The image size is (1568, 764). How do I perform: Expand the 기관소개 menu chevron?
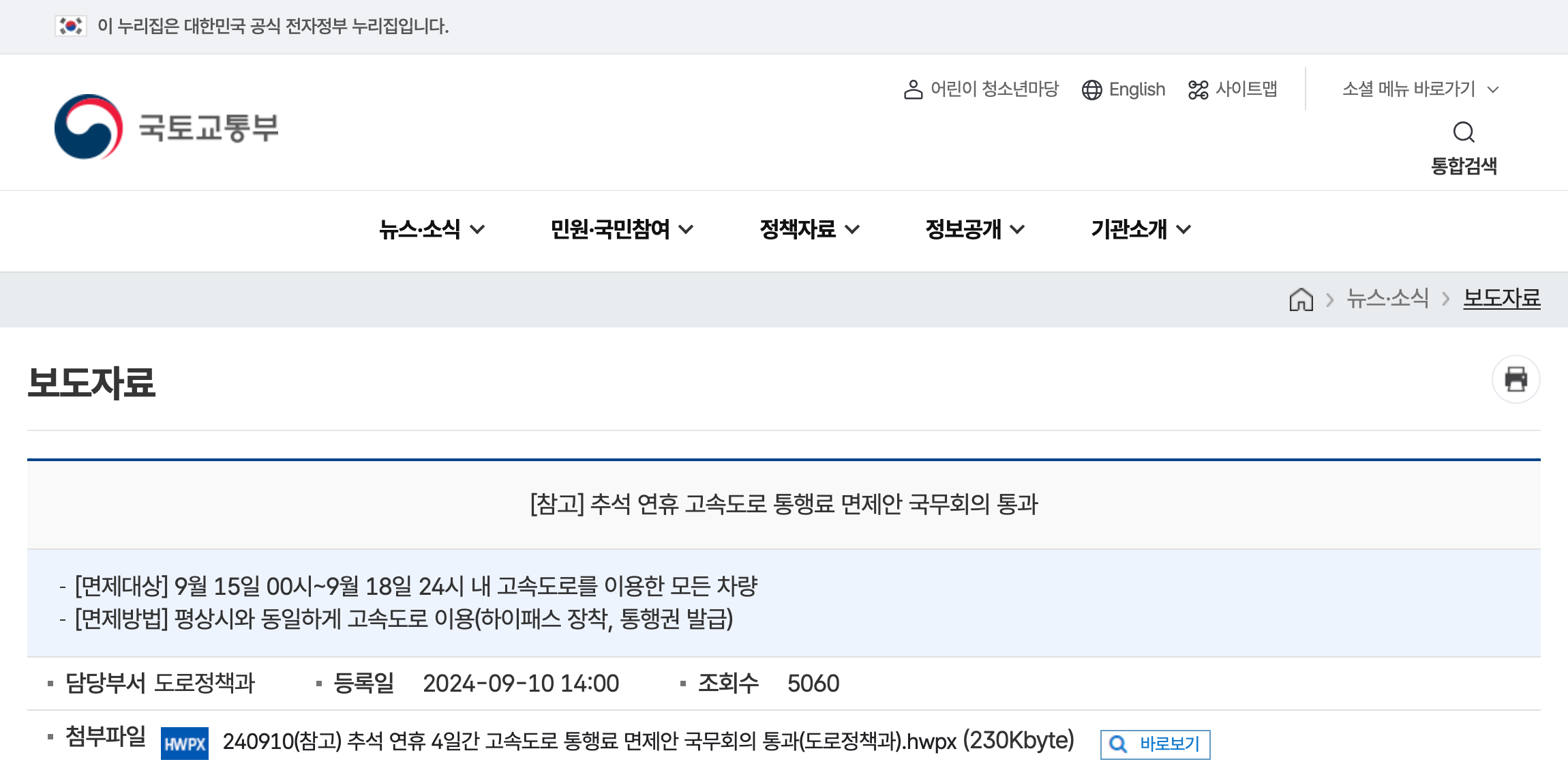(1183, 230)
